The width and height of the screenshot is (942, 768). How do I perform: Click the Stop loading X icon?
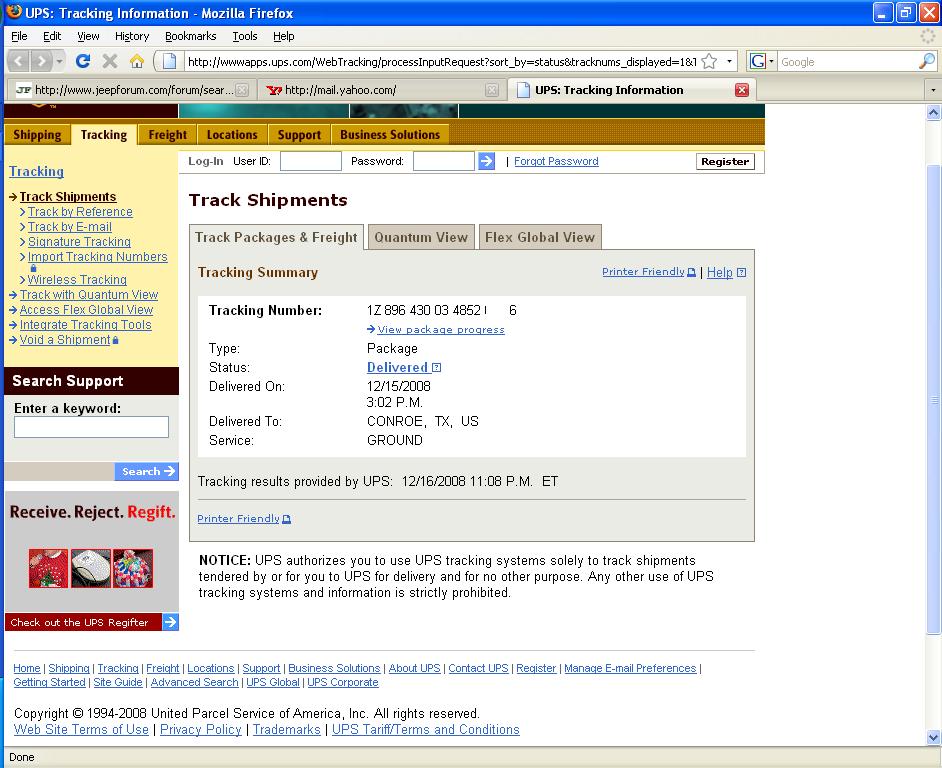click(110, 61)
